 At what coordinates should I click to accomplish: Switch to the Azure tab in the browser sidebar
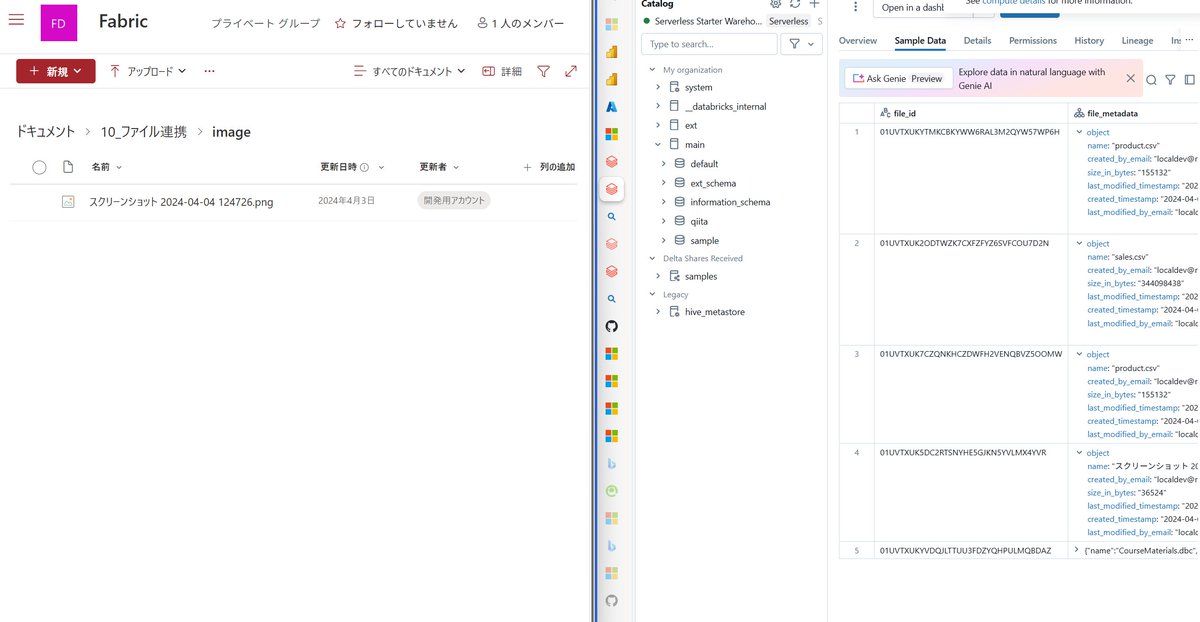[612, 106]
